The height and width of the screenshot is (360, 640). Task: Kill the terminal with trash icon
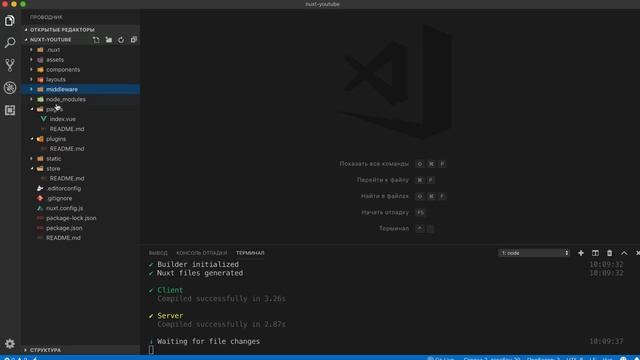tap(609, 253)
